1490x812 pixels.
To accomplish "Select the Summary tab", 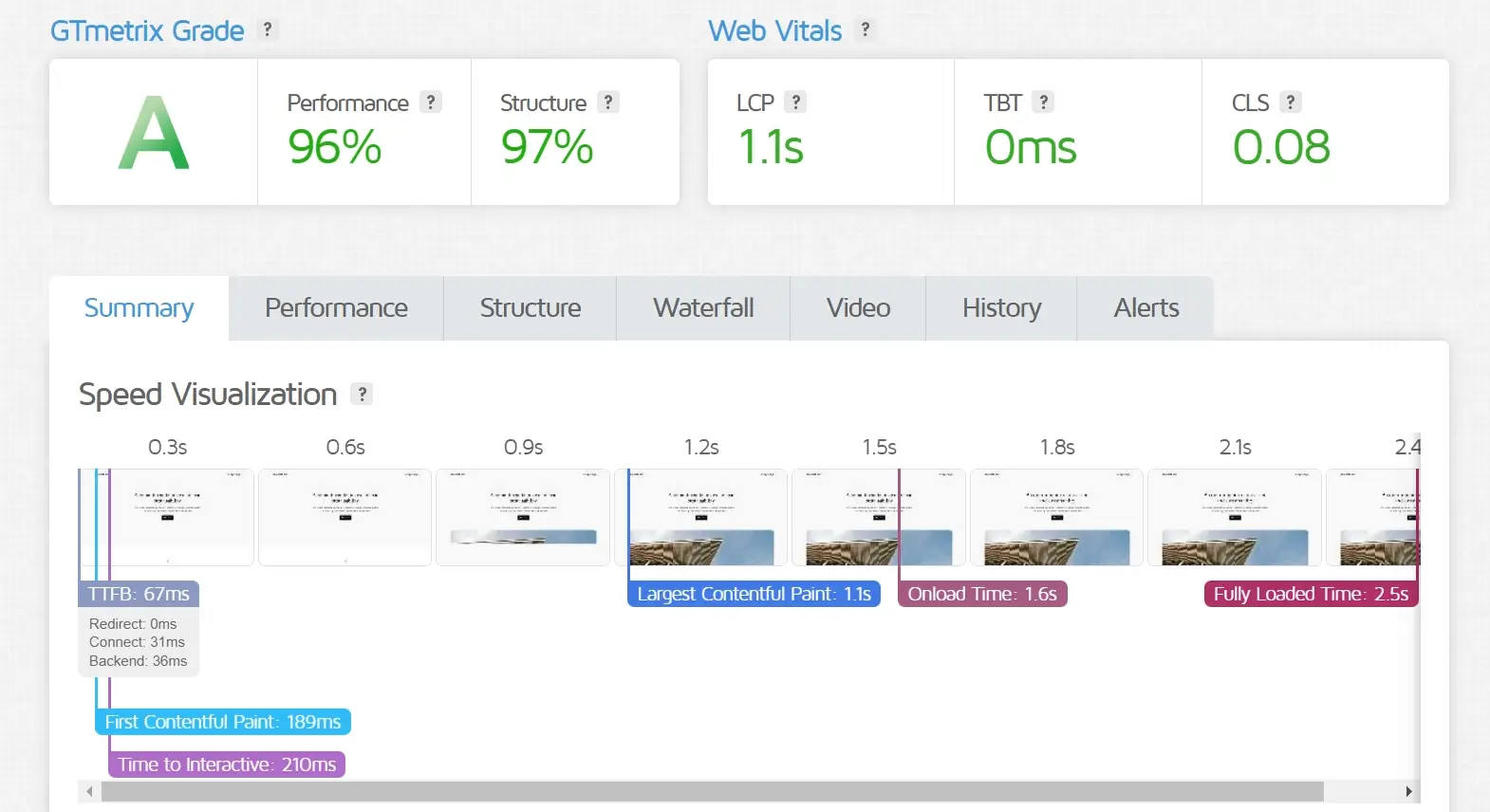I will coord(139,308).
